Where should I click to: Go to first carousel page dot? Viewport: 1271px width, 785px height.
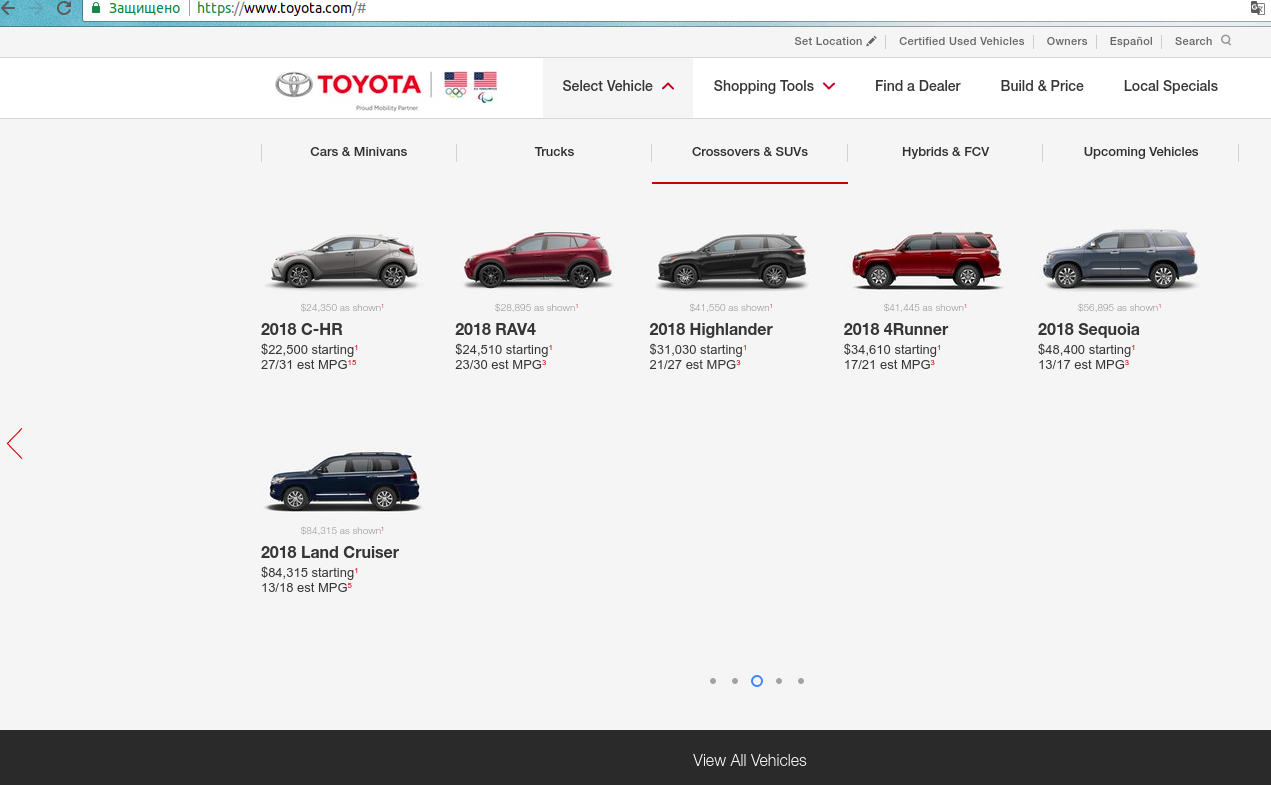[713, 681]
